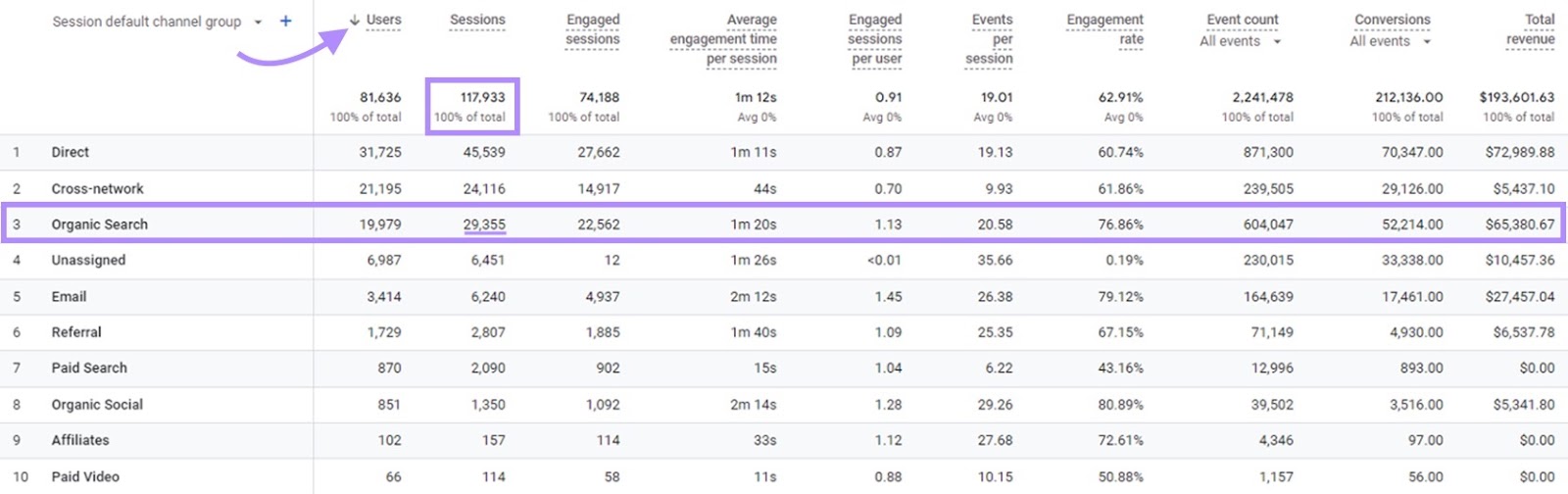Image resolution: width=1568 pixels, height=494 pixels.
Task: Select the Paid Video channel row
Action: click(784, 476)
